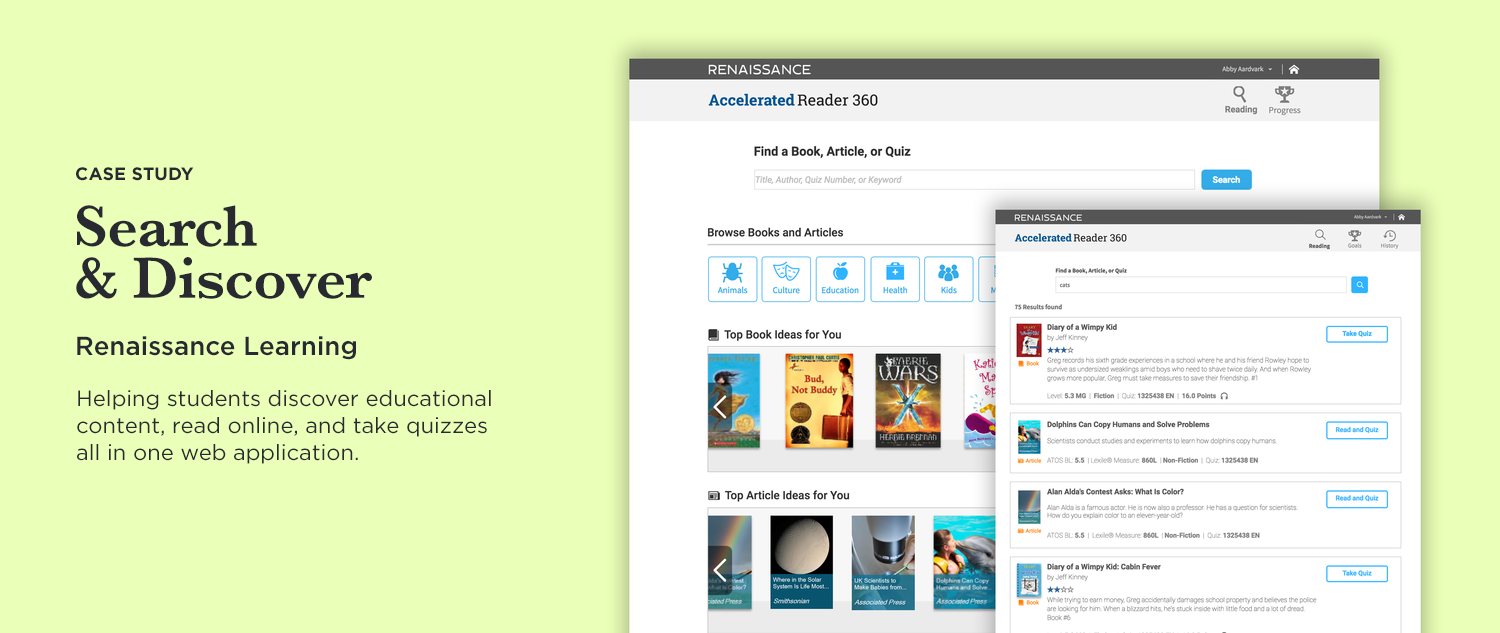Take Quiz for Cabin Fever book
The image size is (1500, 633).
click(x=1357, y=573)
